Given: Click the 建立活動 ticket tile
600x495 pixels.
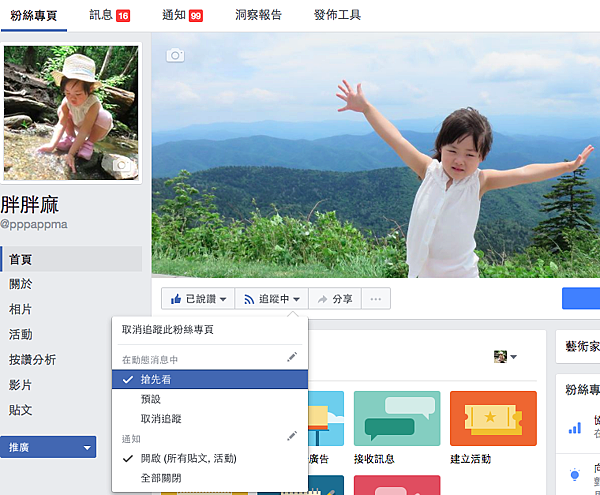Looking at the screenshot, I should (493, 418).
